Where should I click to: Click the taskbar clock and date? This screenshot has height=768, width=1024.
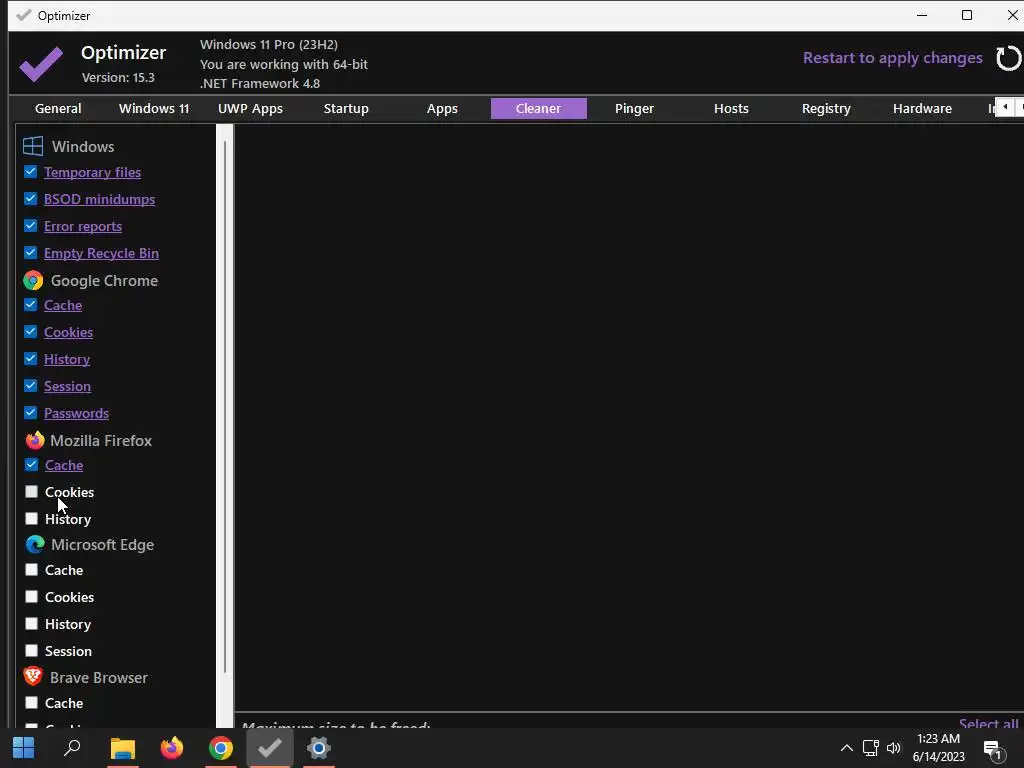[938, 748]
